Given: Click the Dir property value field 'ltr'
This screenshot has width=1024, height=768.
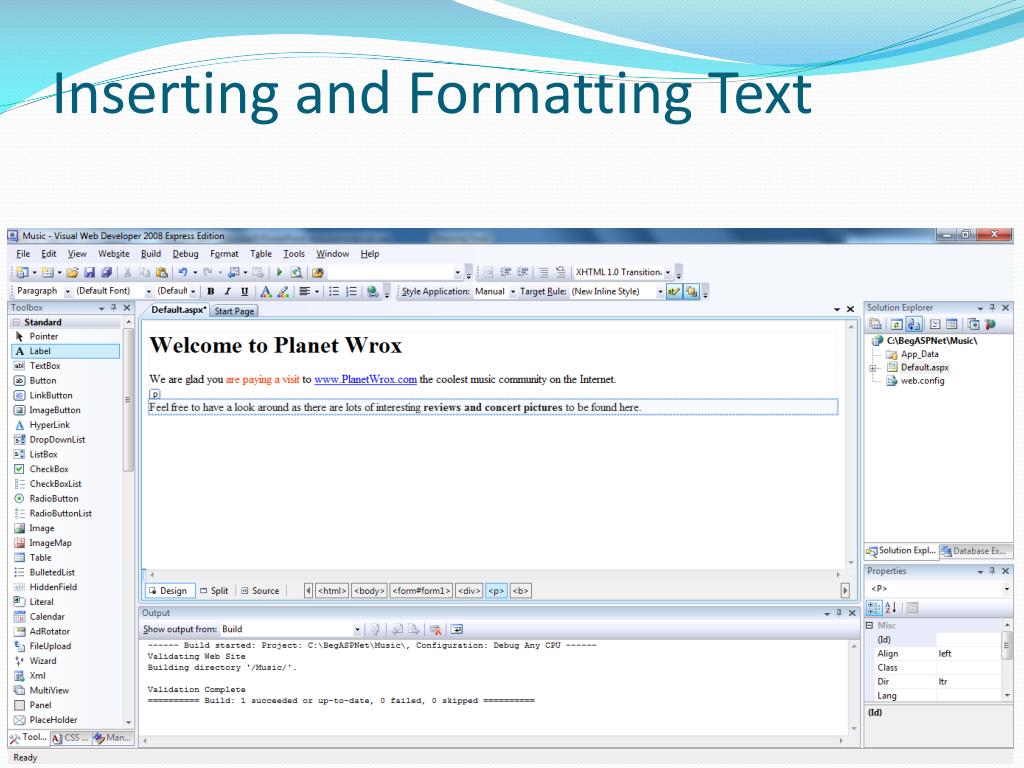Looking at the screenshot, I should click(x=968, y=682).
